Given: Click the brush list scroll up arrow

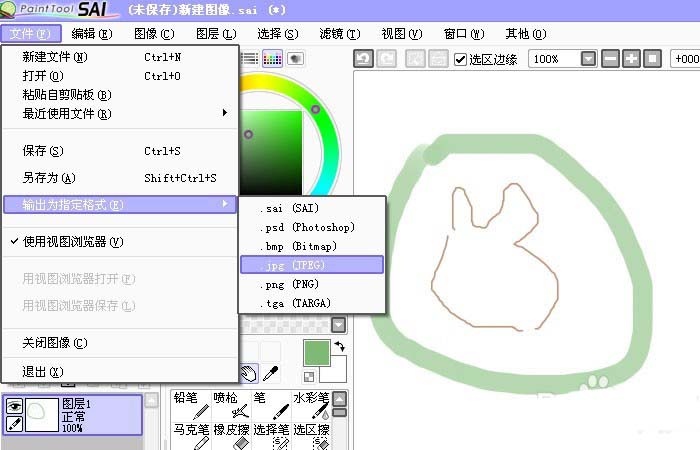Looking at the screenshot, I should click(x=340, y=399).
